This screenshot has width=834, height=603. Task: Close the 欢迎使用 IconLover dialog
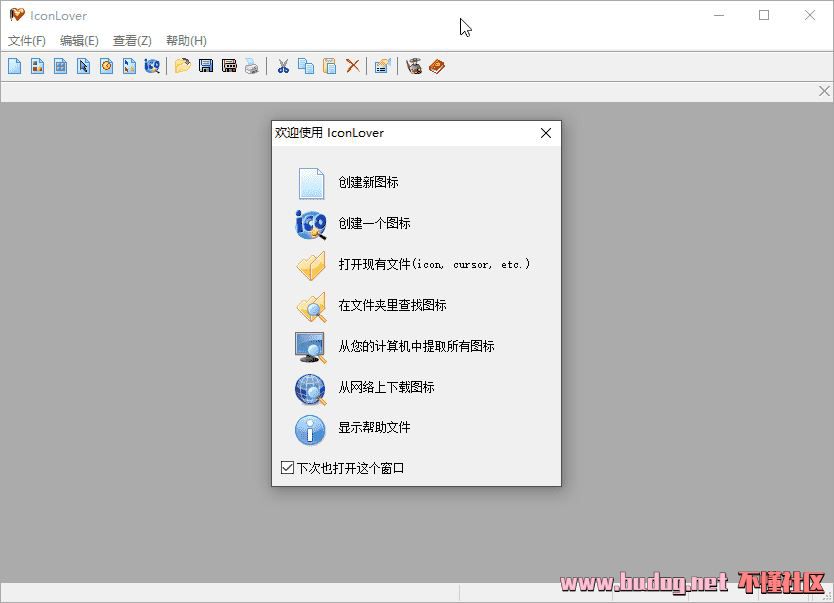point(546,133)
